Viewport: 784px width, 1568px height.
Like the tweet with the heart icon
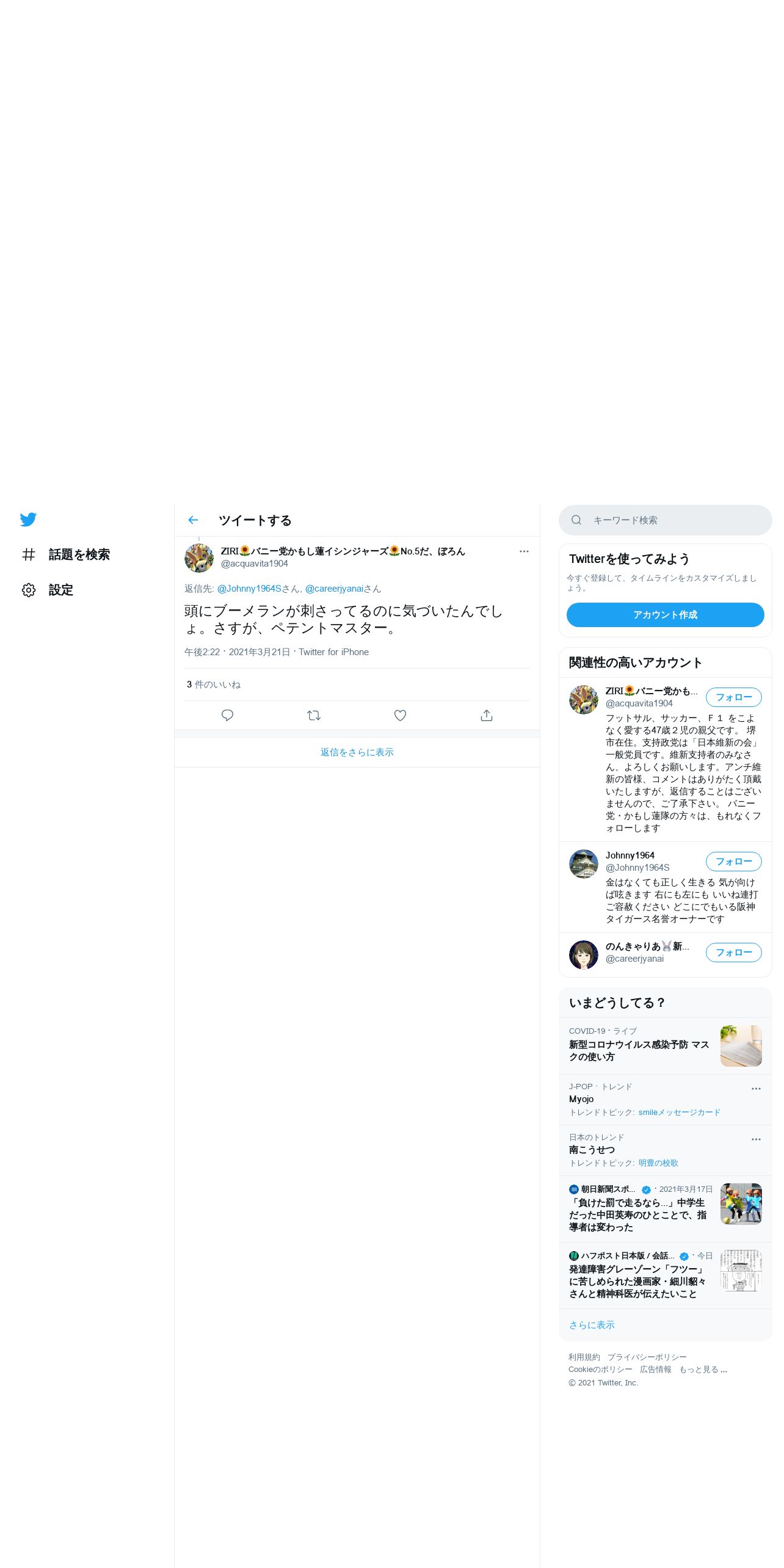pos(400,715)
